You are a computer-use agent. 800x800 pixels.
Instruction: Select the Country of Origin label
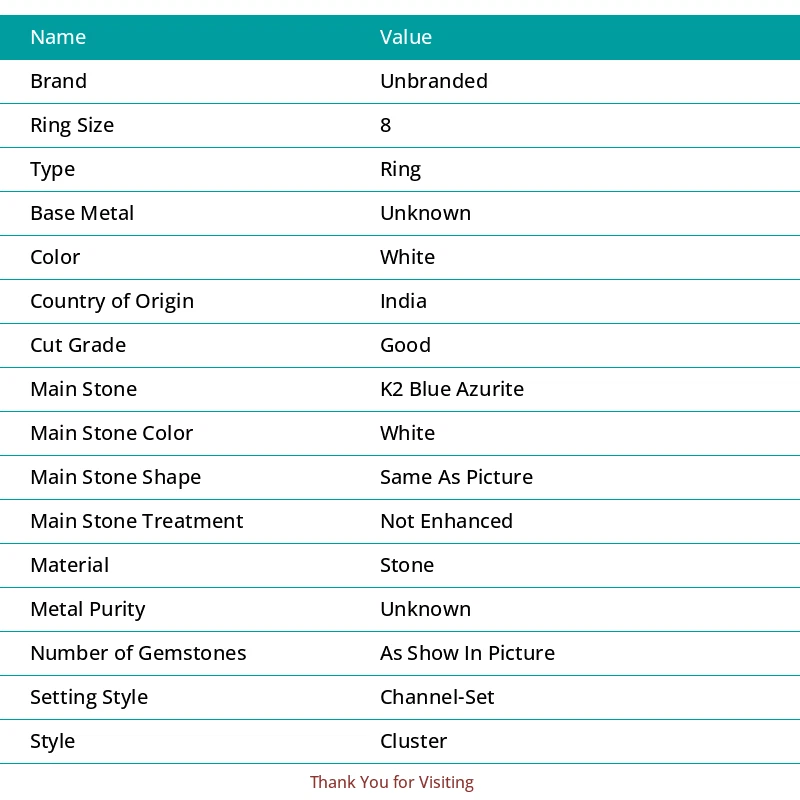pyautogui.click(x=112, y=301)
